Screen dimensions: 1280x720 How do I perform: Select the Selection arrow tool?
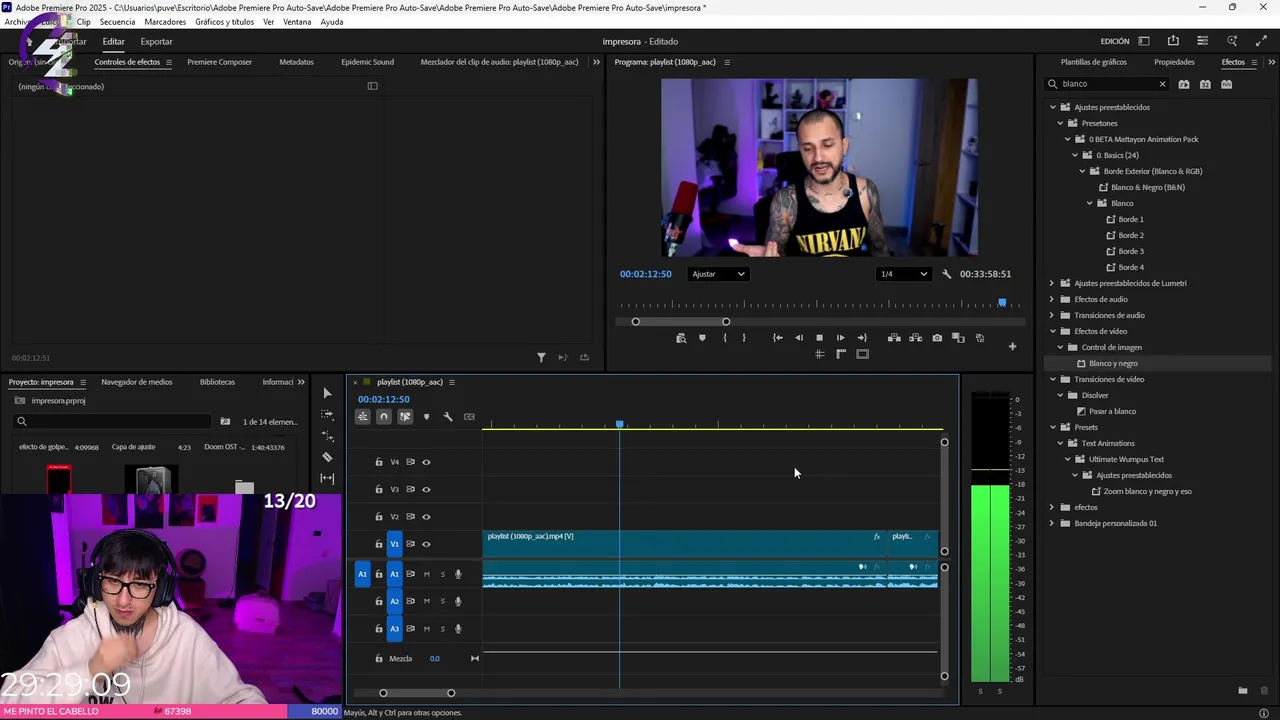327,393
